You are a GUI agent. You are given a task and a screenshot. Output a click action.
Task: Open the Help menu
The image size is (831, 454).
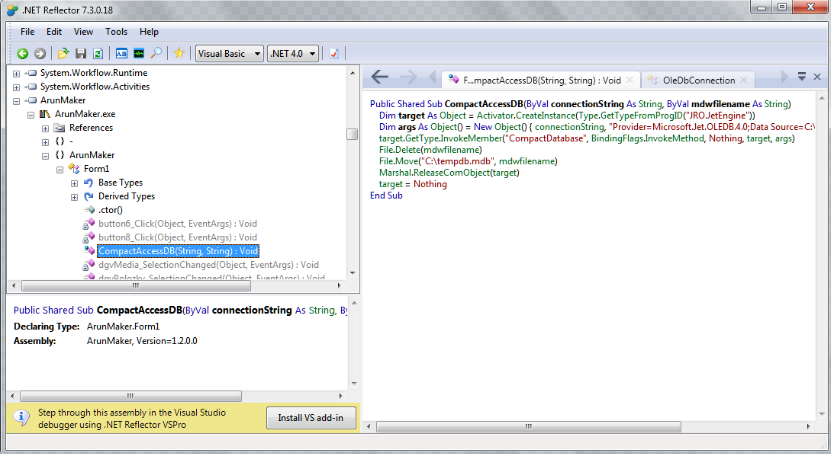[149, 32]
